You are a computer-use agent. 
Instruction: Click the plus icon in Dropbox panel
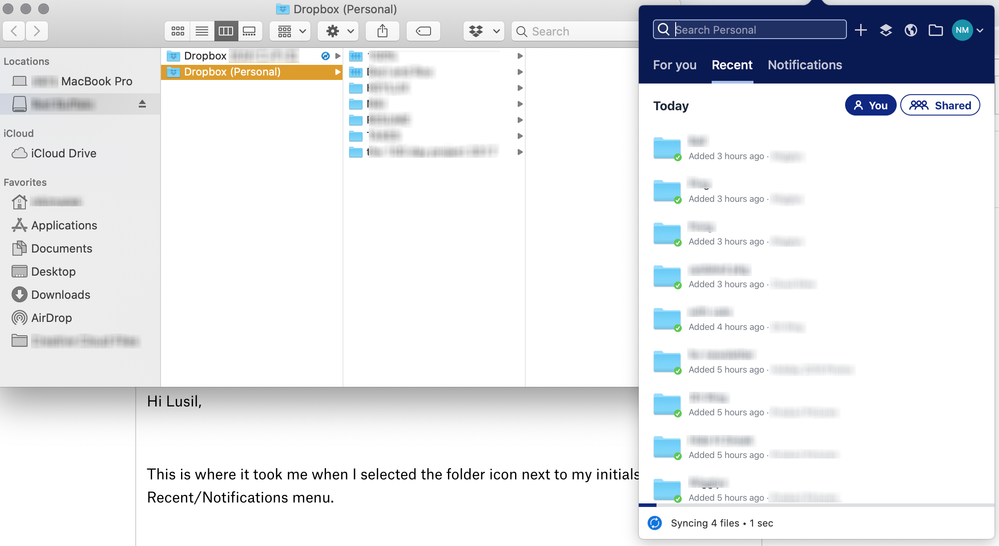[x=861, y=30]
